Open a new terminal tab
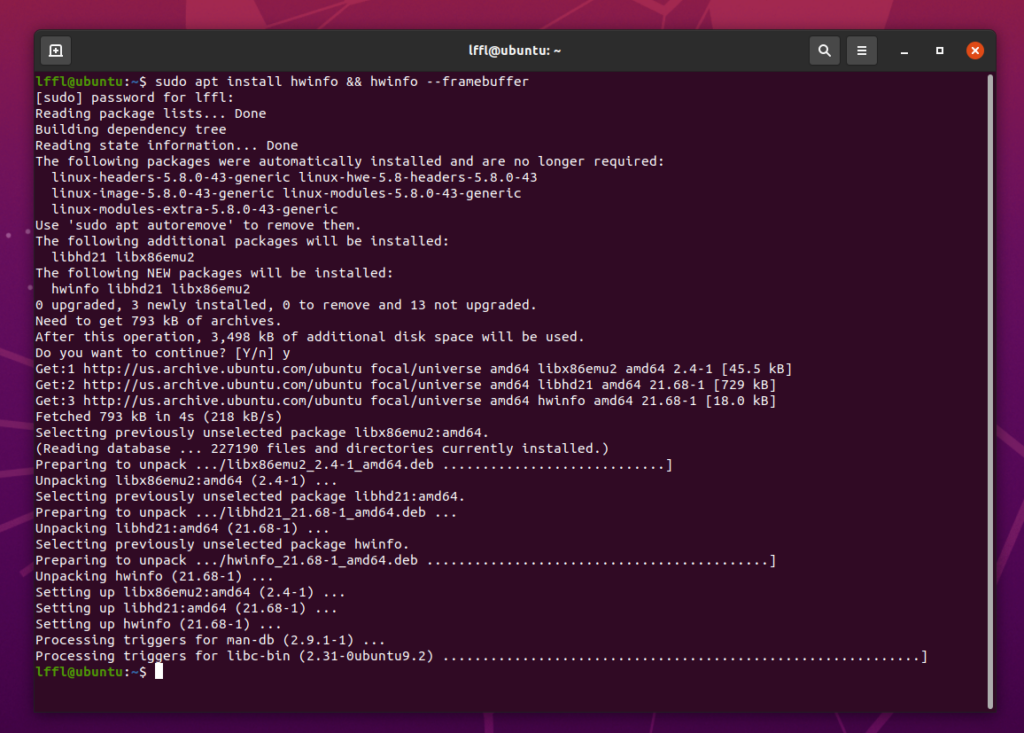This screenshot has height=733, width=1024. (55, 50)
